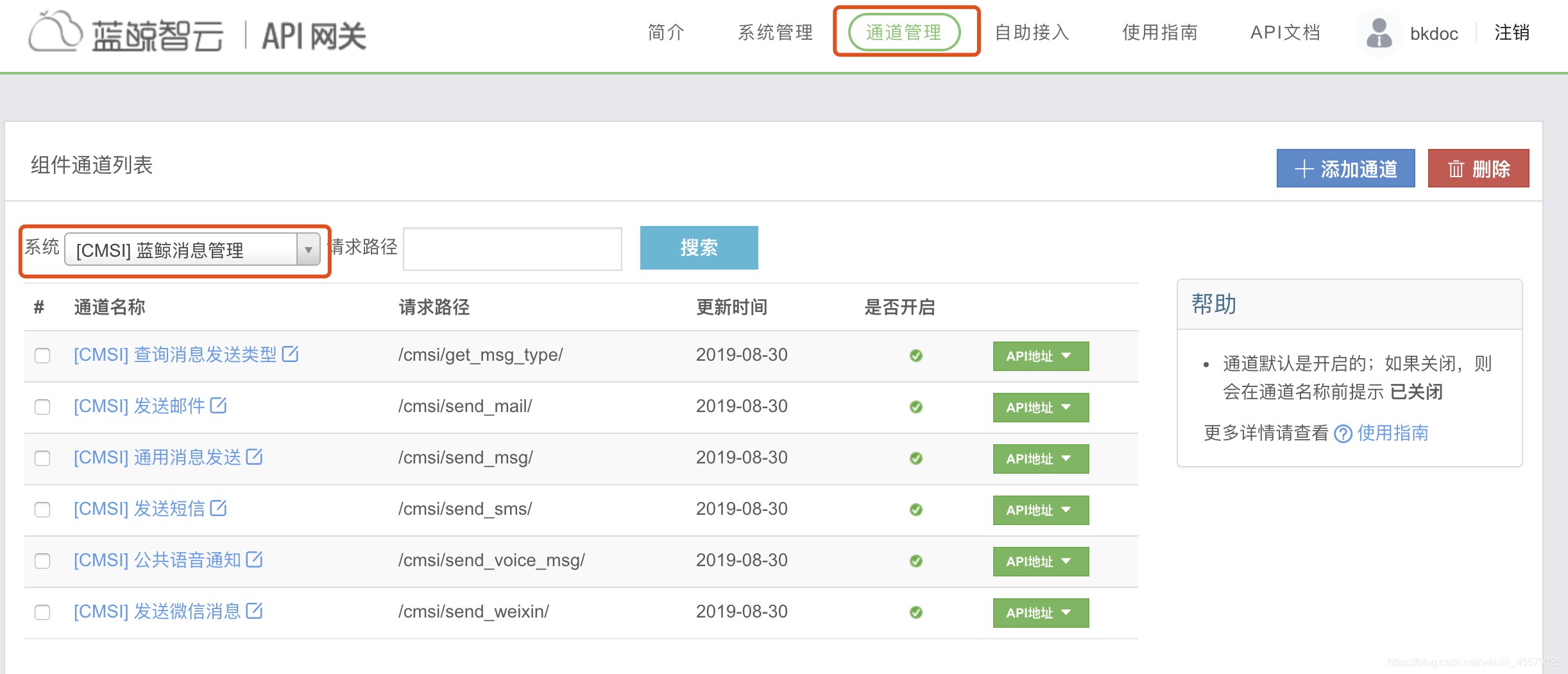Click path text /cmsi/get_msg_type/
Image resolution: width=1568 pixels, height=674 pixels.
pos(481,355)
